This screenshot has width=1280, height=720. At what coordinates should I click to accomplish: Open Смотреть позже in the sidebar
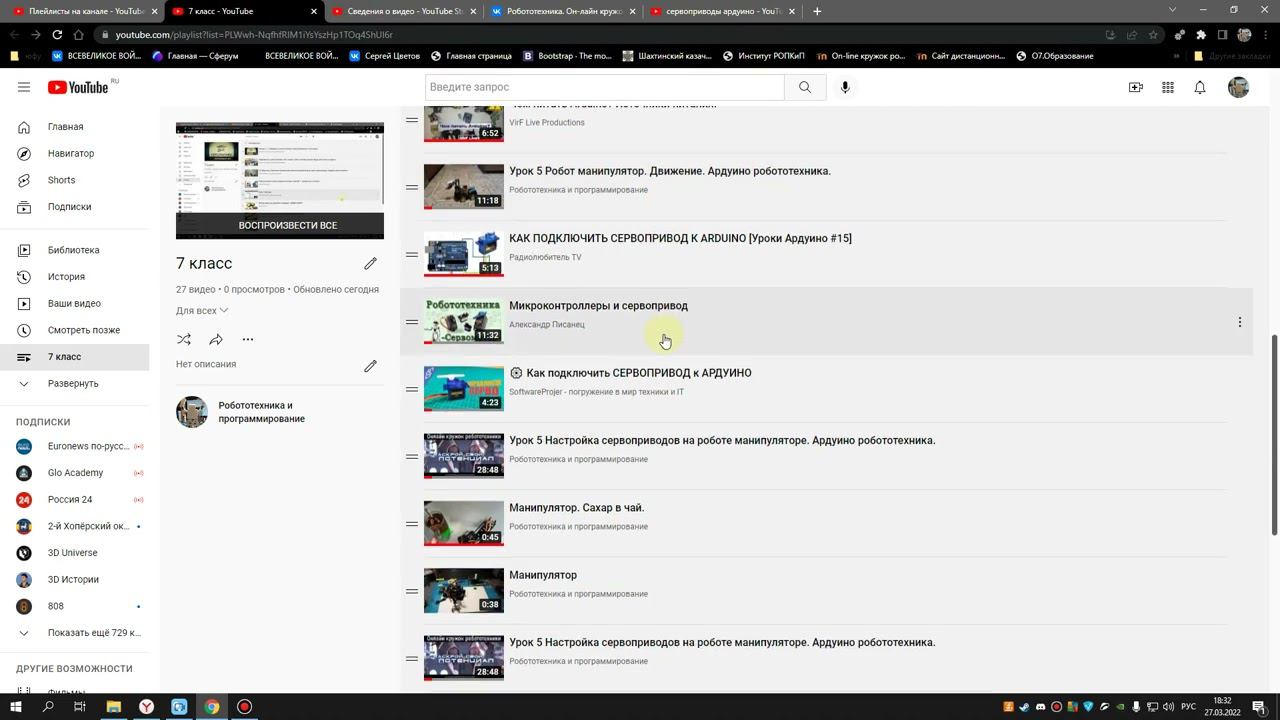coord(74,330)
